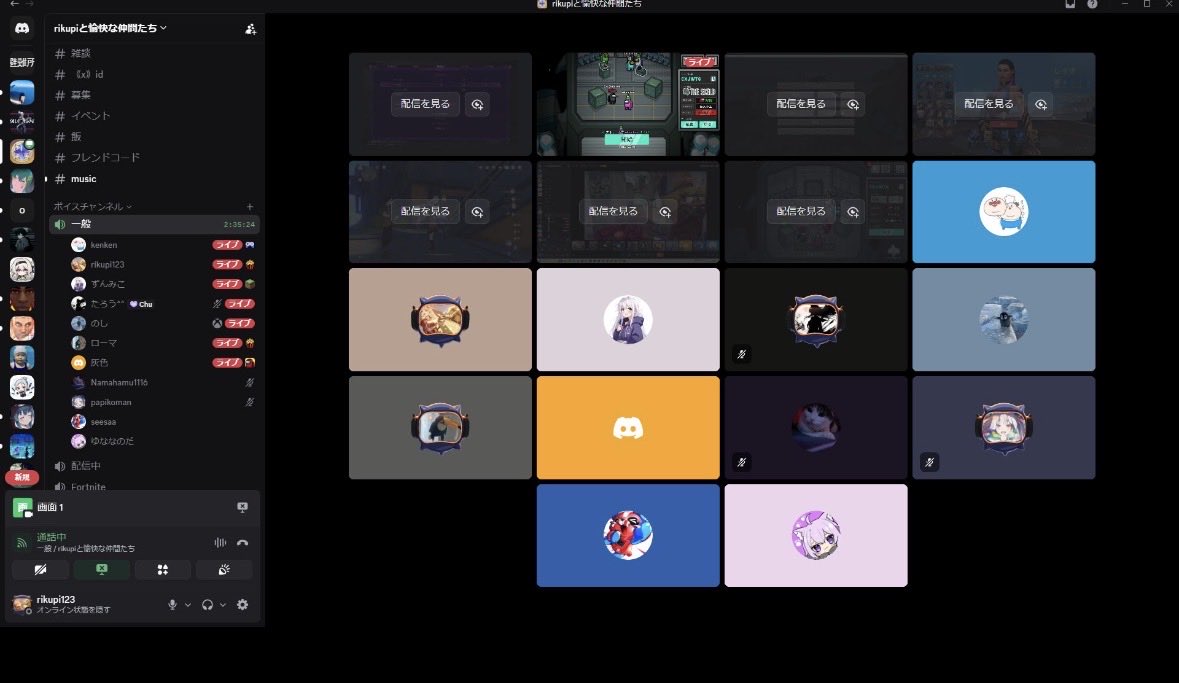1179x683 pixels.
Task: Open user settings gear
Action: [x=242, y=605]
